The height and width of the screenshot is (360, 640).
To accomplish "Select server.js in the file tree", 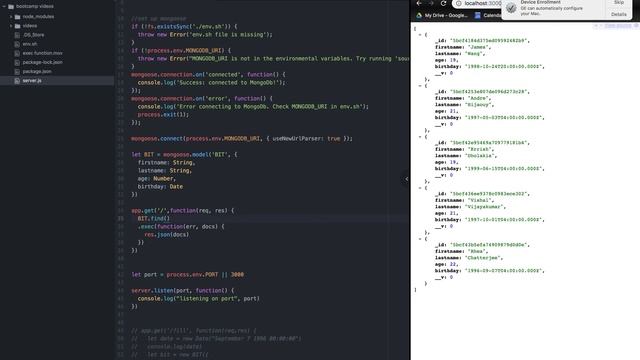I will [x=32, y=81].
